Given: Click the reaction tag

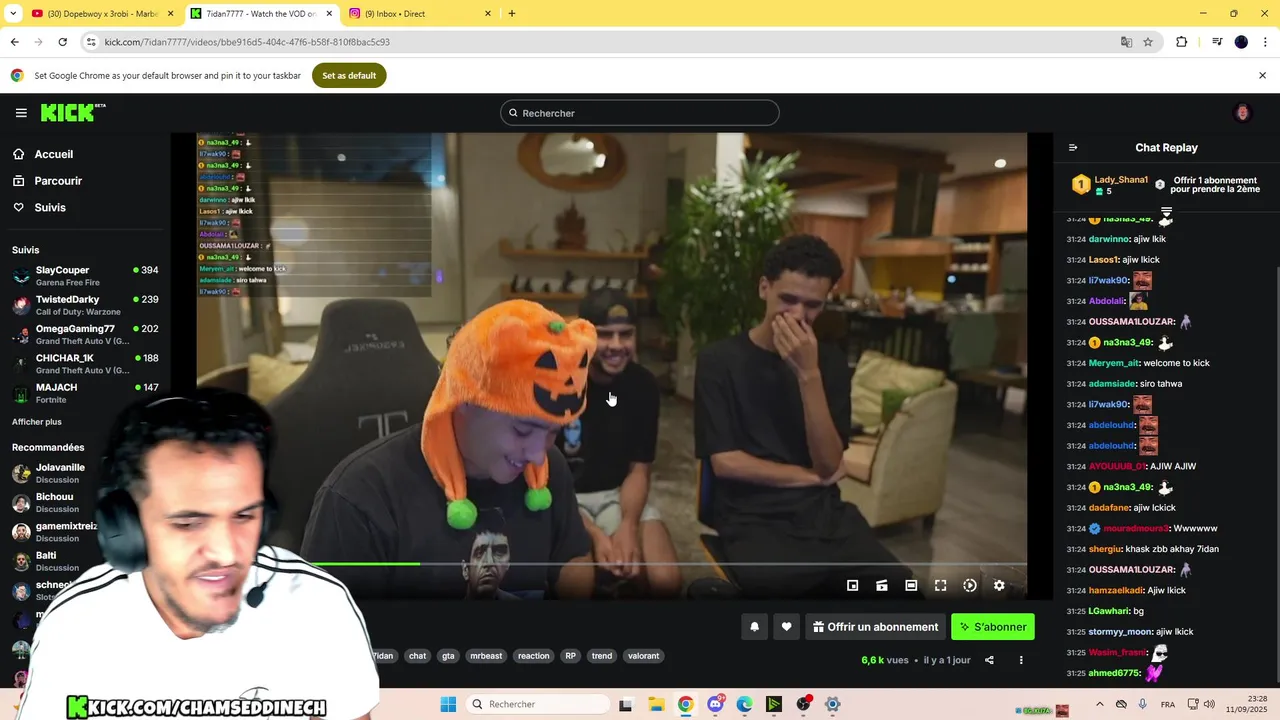Looking at the screenshot, I should [533, 656].
